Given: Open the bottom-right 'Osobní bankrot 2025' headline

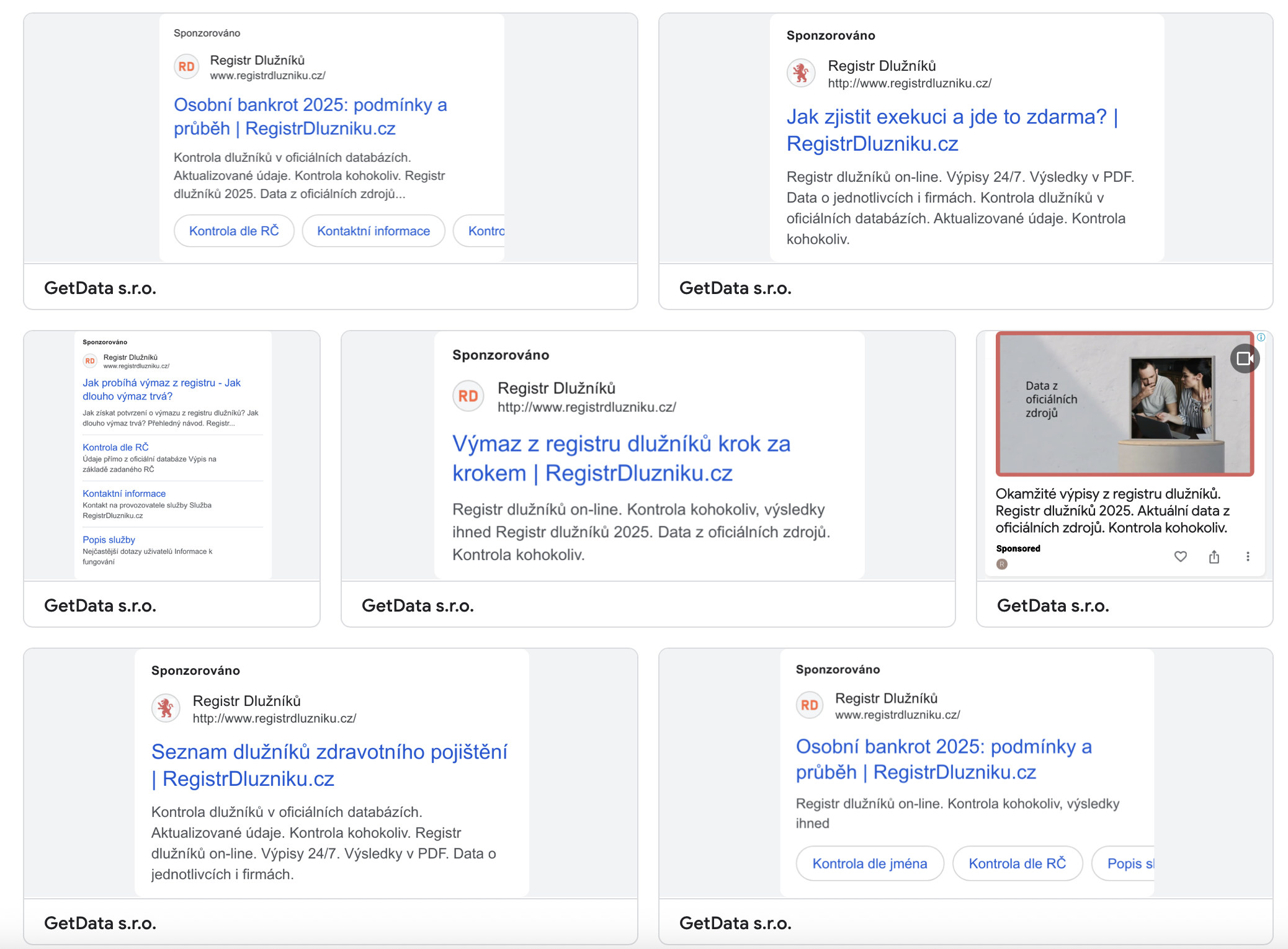Looking at the screenshot, I should pyautogui.click(x=944, y=759).
